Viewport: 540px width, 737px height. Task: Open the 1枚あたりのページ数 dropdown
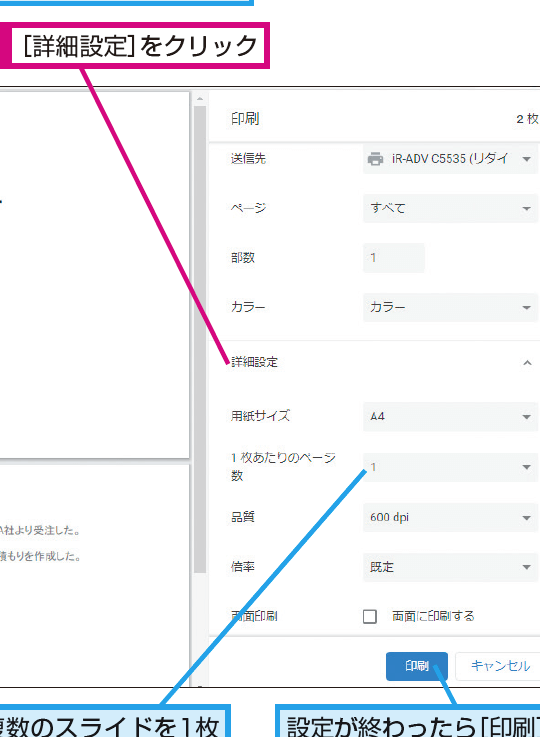click(450, 467)
